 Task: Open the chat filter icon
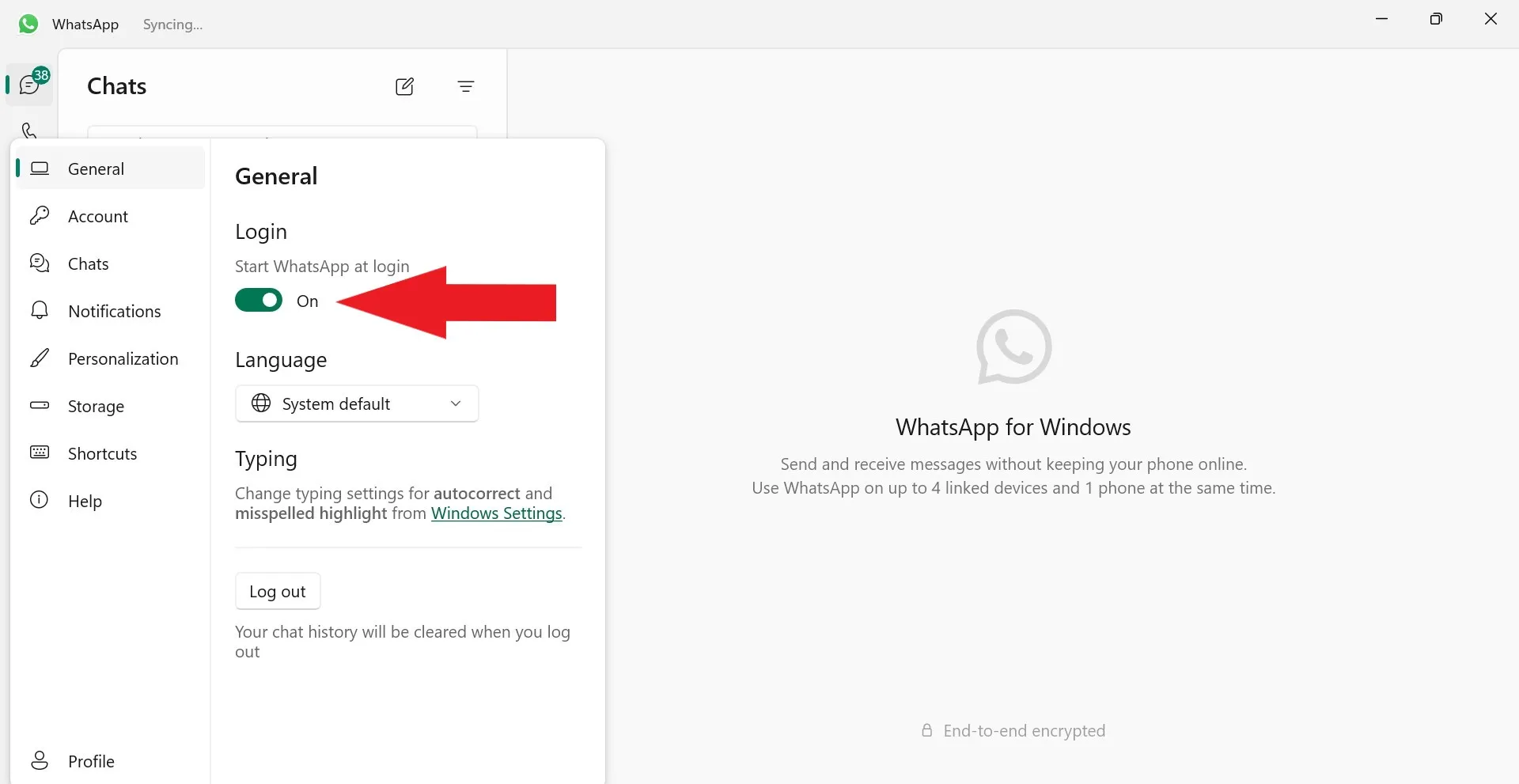467,86
